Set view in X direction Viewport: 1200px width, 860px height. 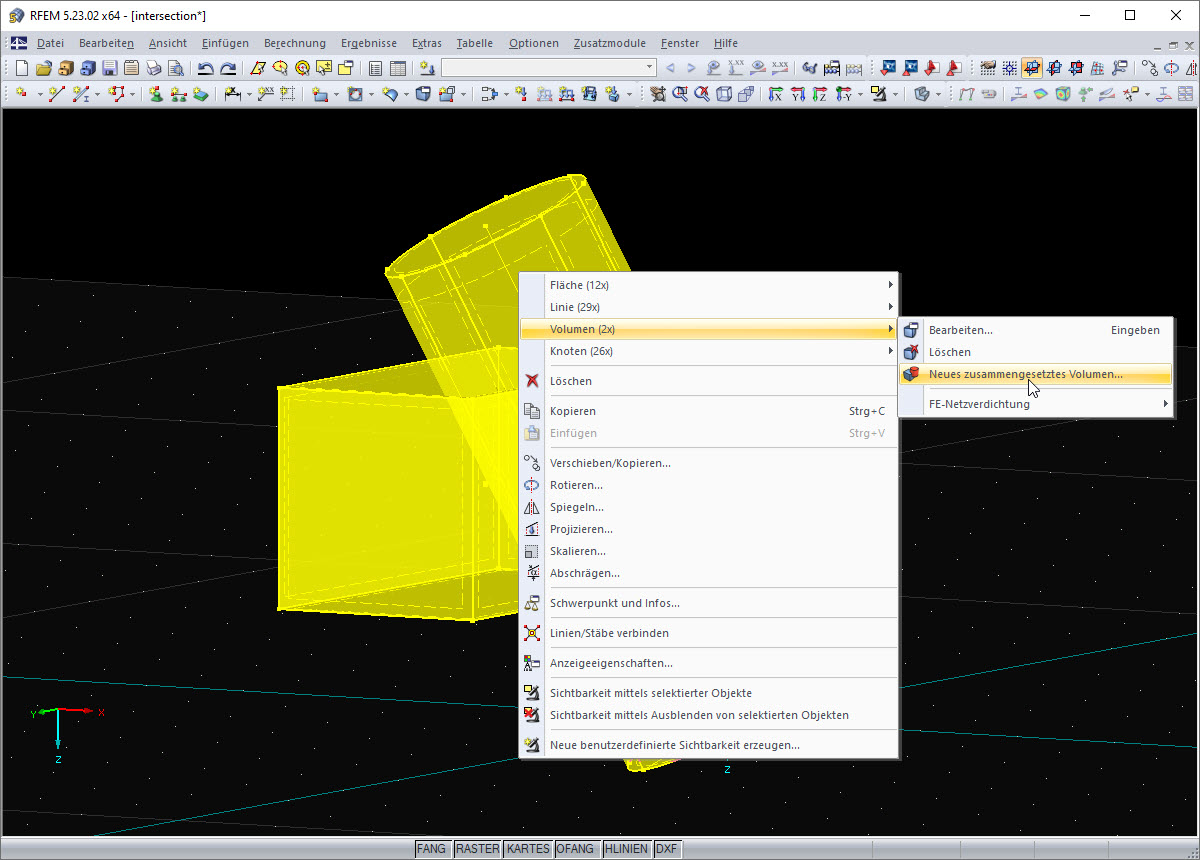(x=775, y=94)
